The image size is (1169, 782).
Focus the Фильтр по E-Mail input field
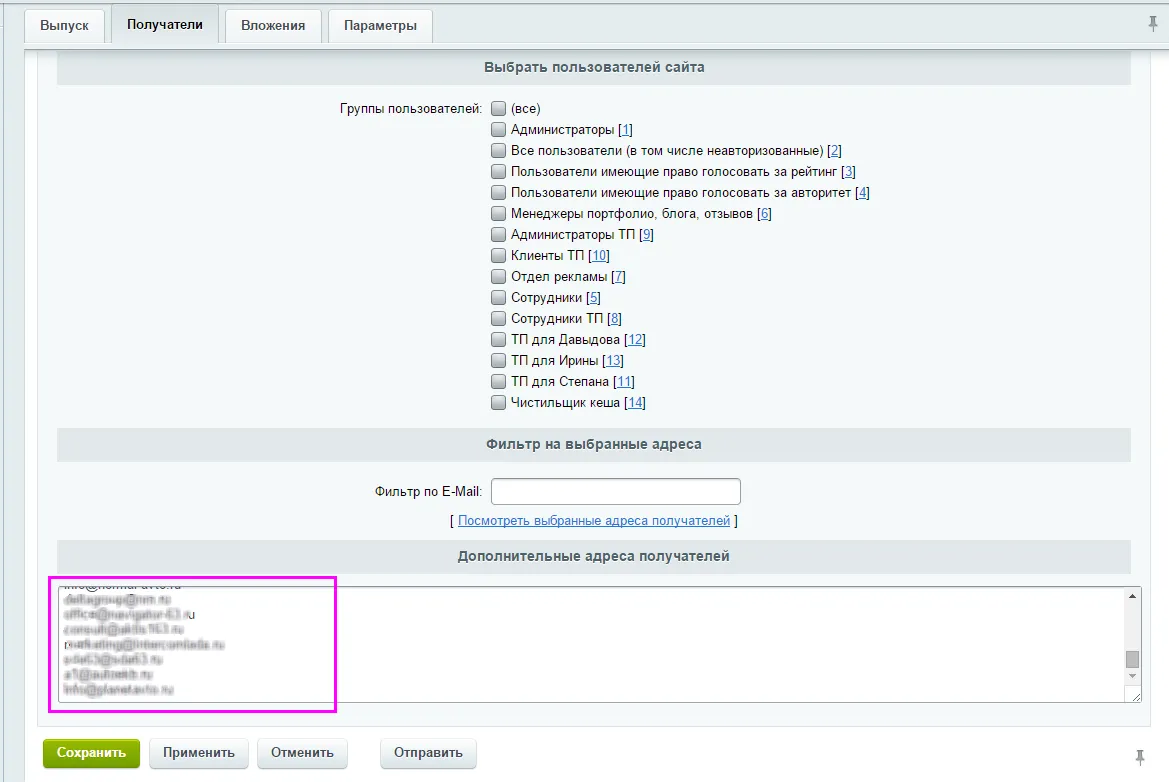pos(615,492)
